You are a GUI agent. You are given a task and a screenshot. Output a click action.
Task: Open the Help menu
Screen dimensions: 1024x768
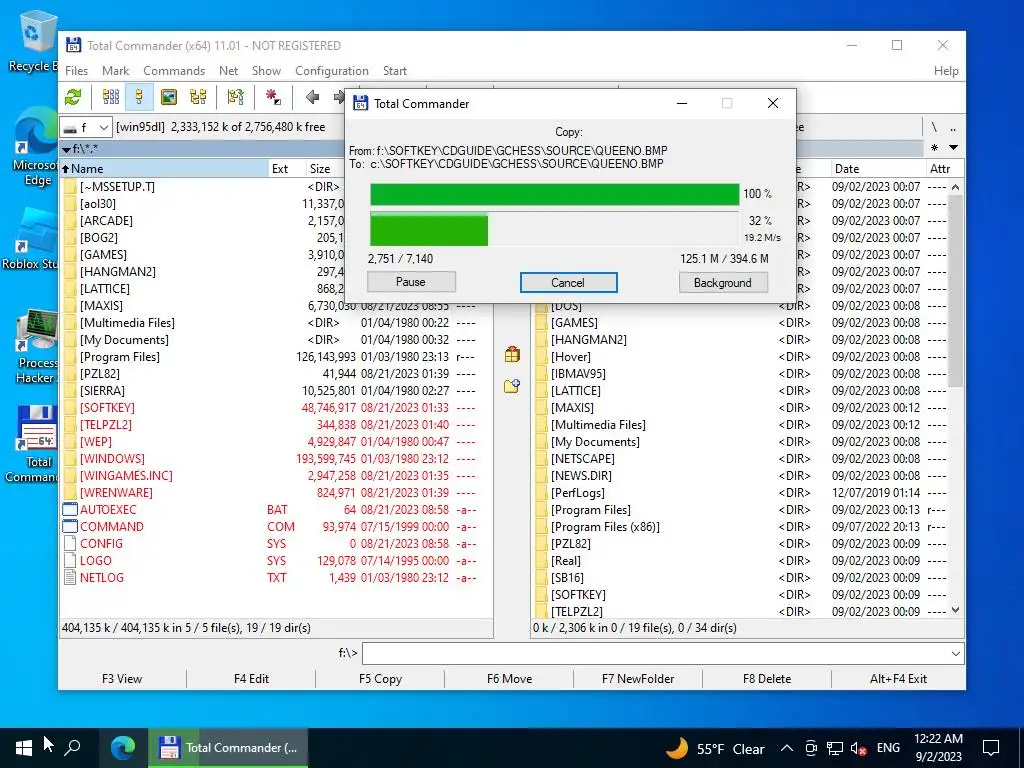[x=946, y=71]
